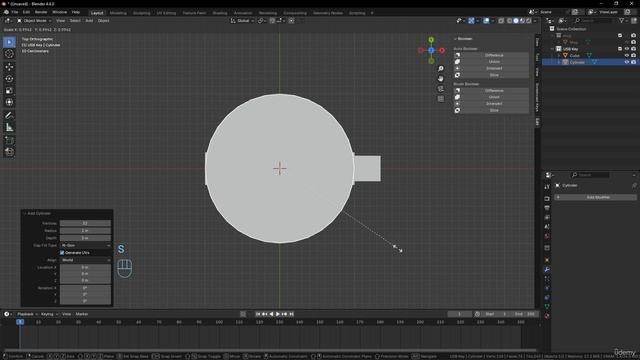Viewport: 640px width, 360px height.
Task: Toggle Generate UVs checkbox
Action: coord(62,253)
